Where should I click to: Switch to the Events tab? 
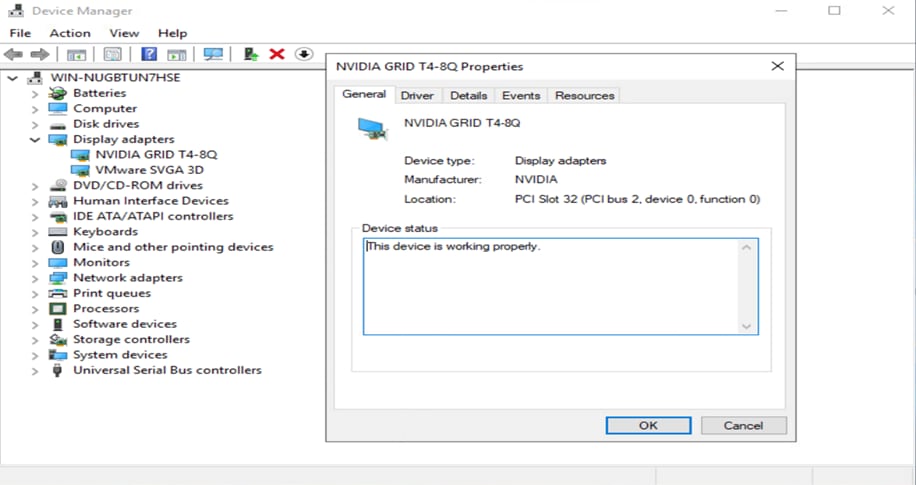521,95
